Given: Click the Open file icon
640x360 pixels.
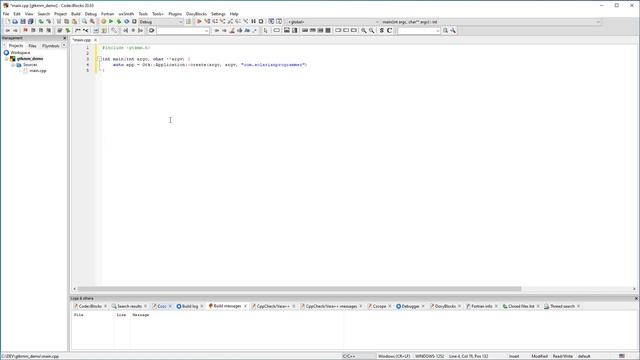Looking at the screenshot, I should tap(15, 22).
